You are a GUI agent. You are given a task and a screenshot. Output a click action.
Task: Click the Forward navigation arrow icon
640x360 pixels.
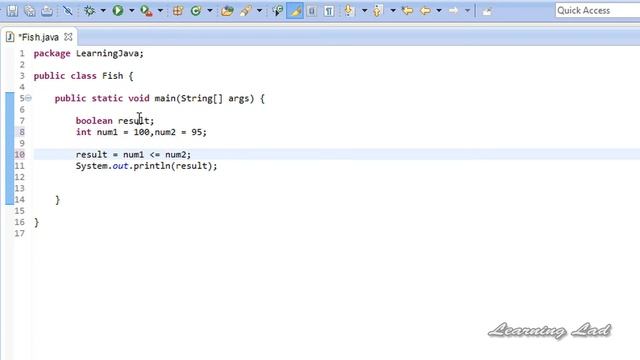(x=453, y=11)
